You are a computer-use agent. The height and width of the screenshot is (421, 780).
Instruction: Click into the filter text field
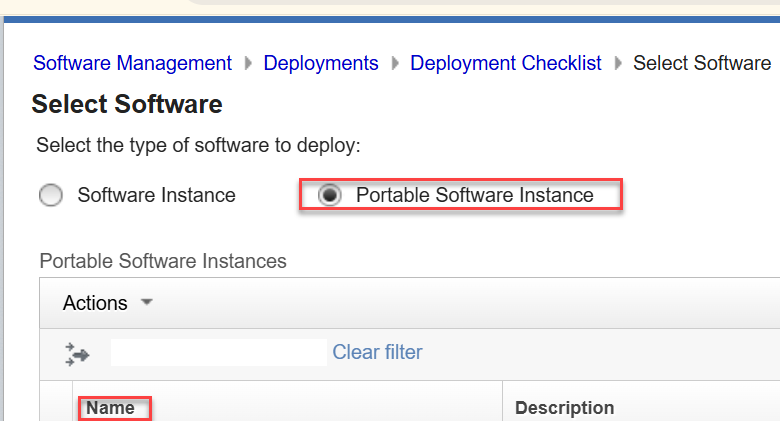pos(218,352)
